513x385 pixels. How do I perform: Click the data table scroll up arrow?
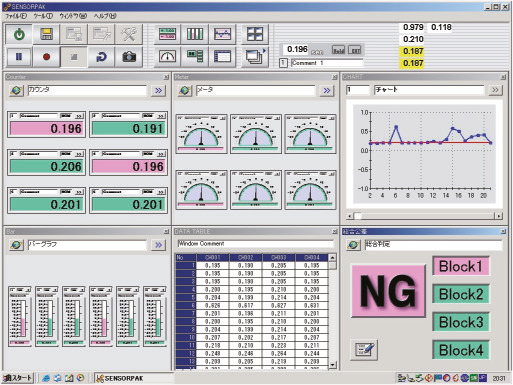[x=332, y=257]
